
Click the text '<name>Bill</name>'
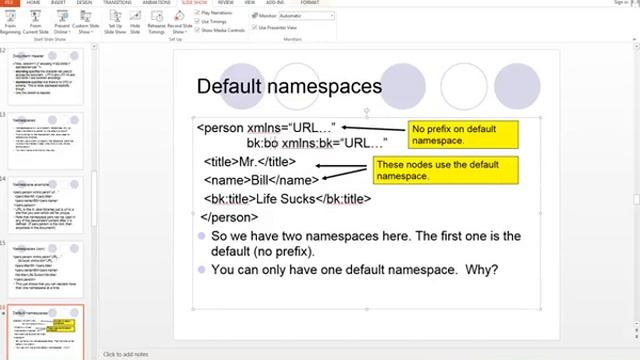pyautogui.click(x=261, y=180)
